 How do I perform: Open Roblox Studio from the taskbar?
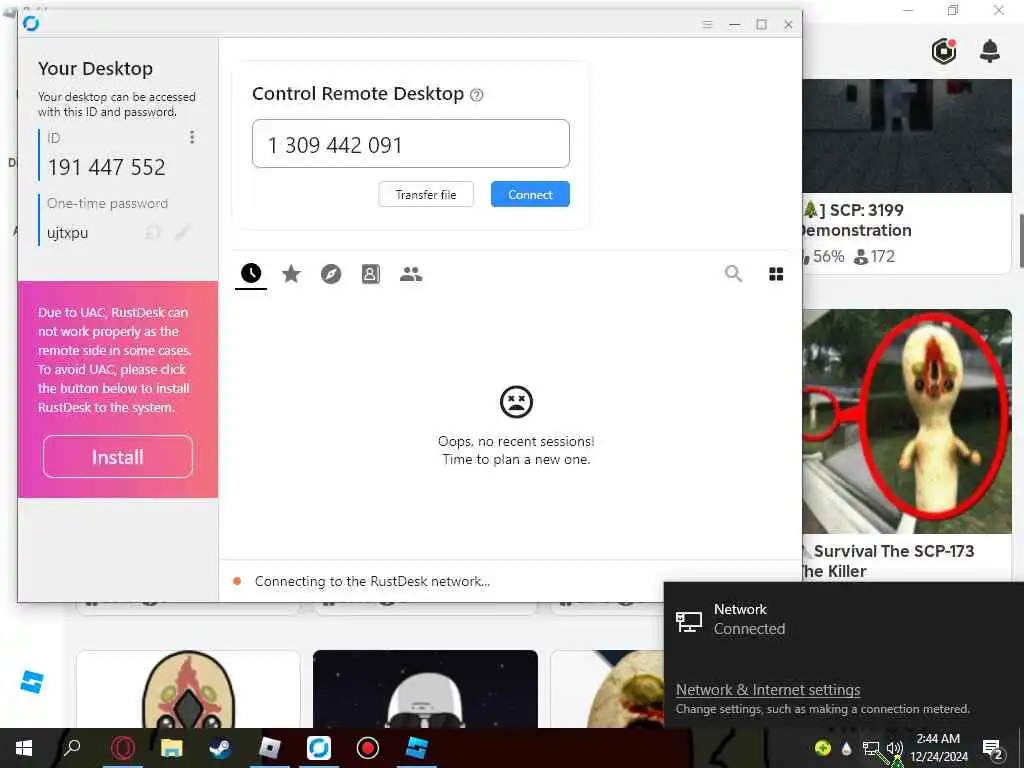tap(417, 748)
